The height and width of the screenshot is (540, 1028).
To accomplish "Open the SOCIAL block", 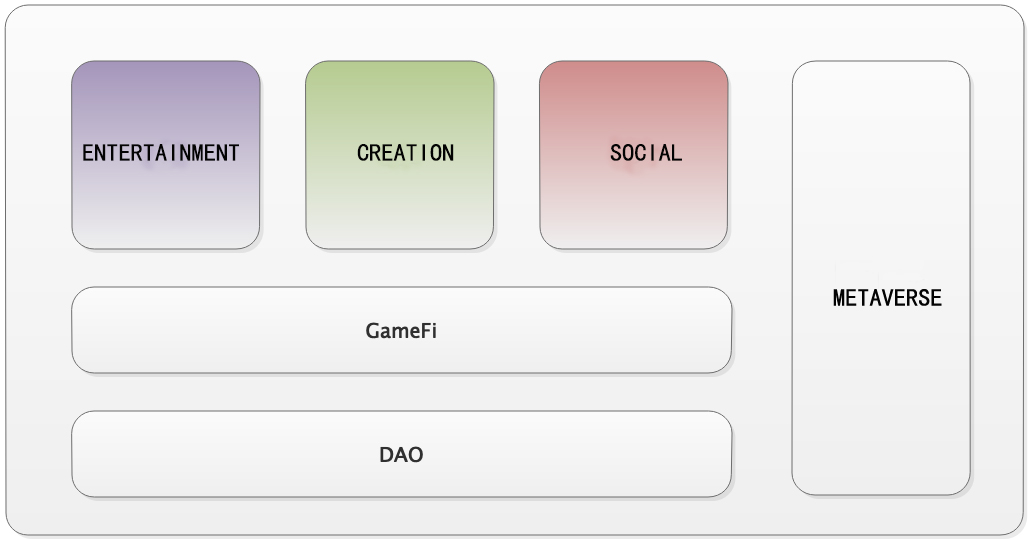I will (x=633, y=155).
